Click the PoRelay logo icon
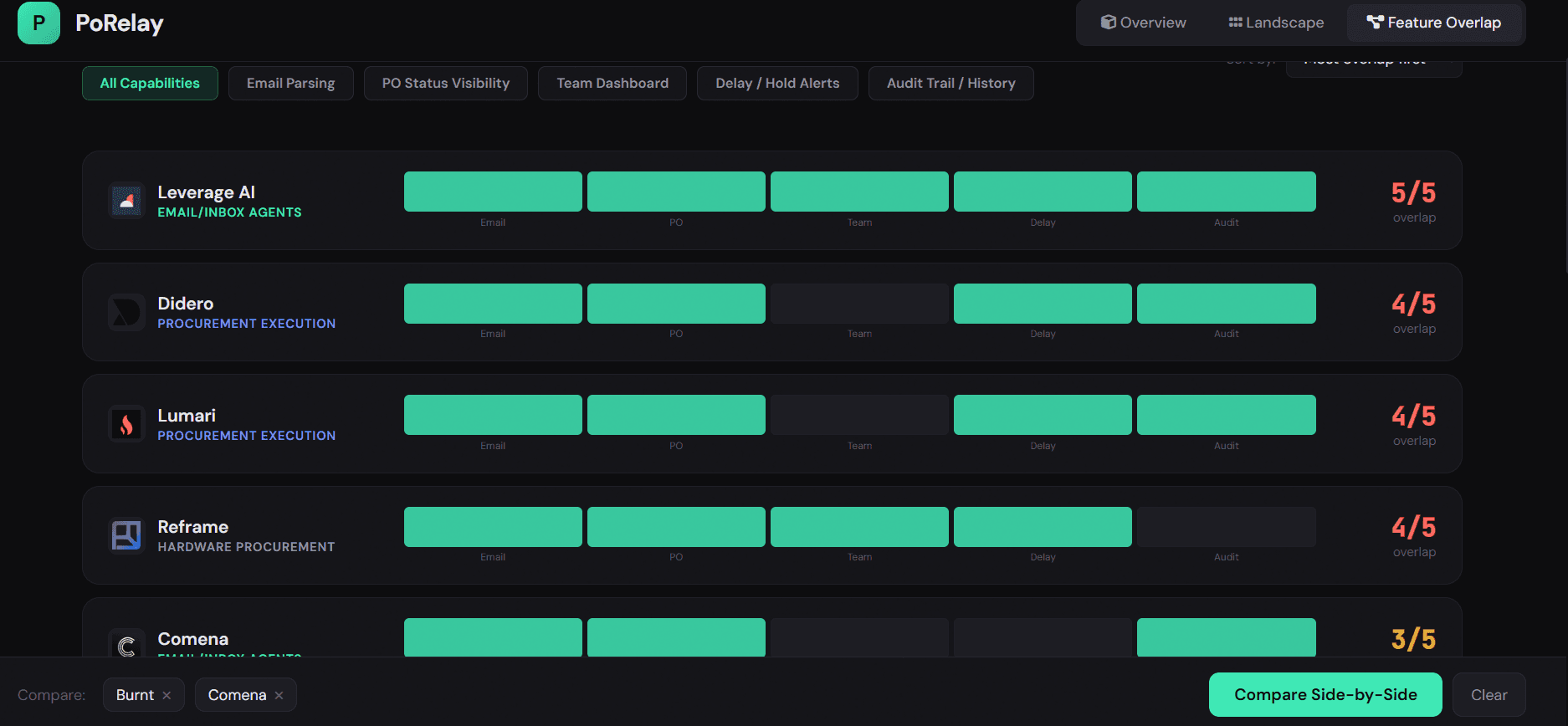 pyautogui.click(x=38, y=23)
